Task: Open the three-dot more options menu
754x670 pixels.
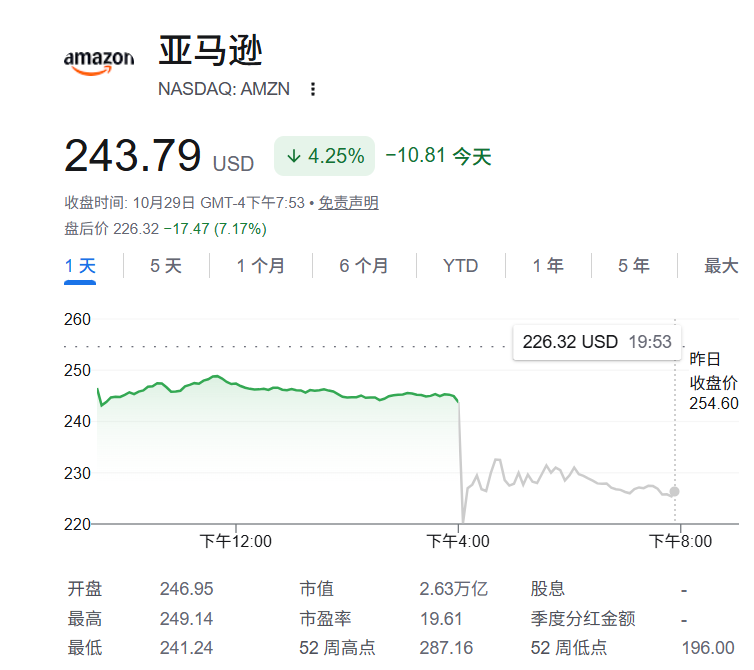Action: coord(313,89)
